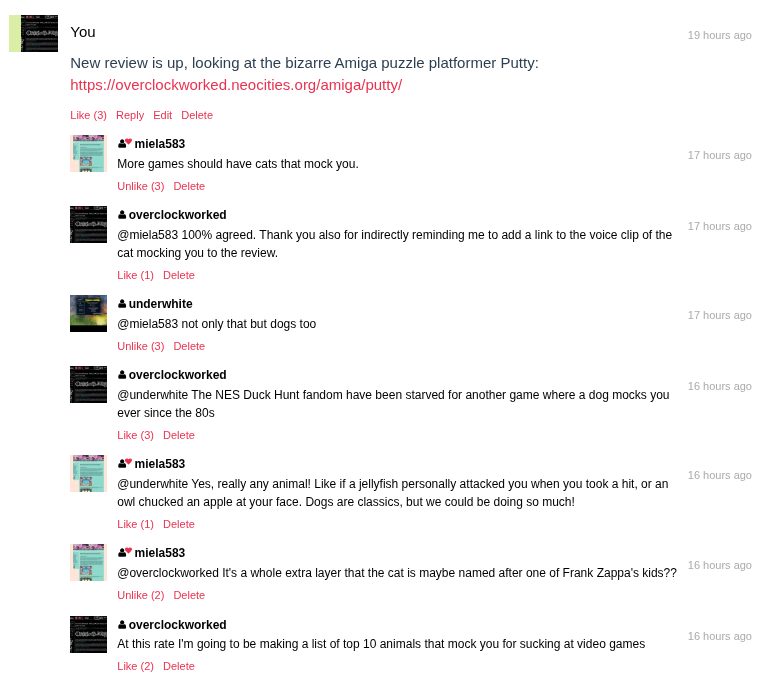
Task: Unlike the Frank Zappa's kids comment
Action: point(140,595)
